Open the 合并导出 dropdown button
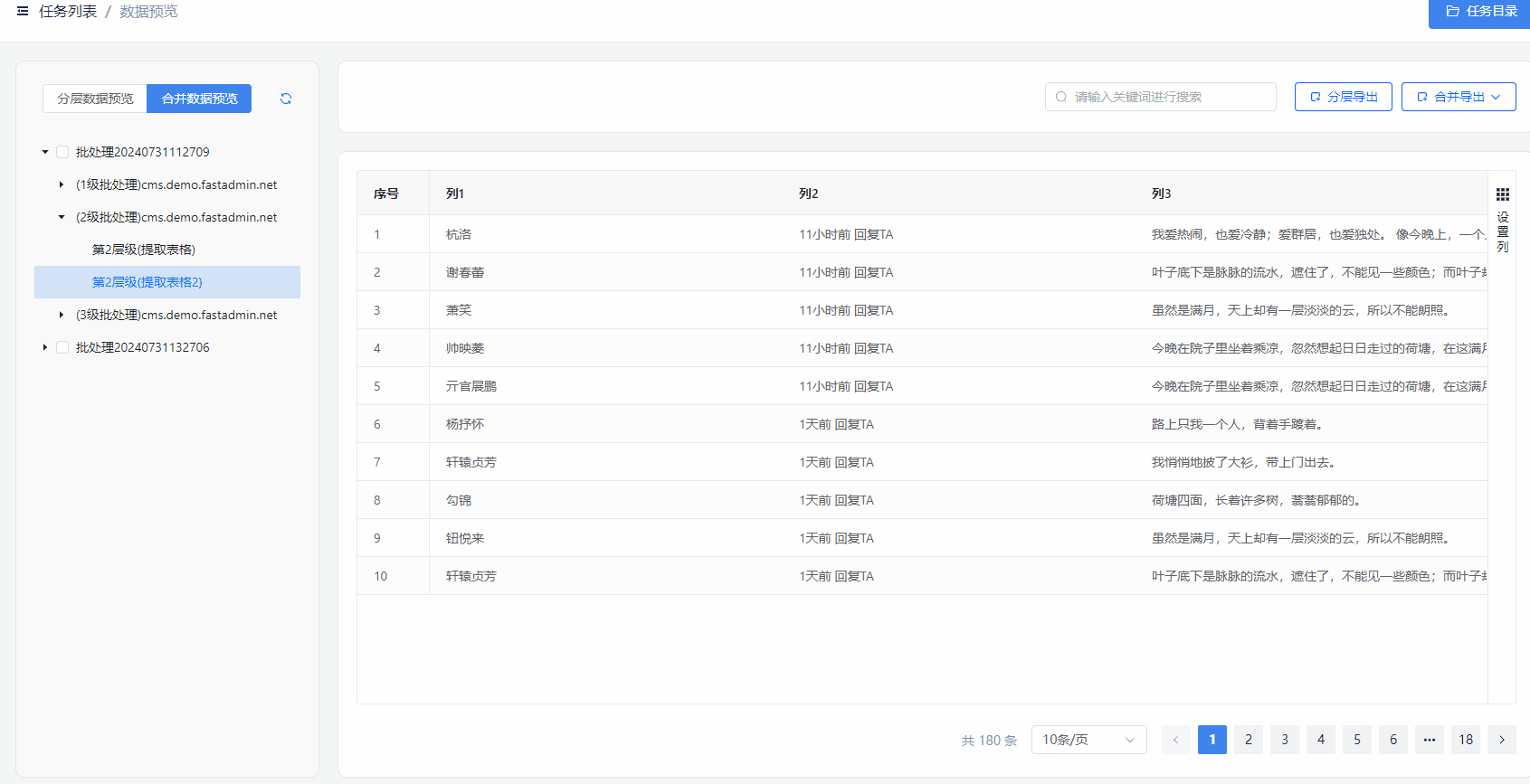Image resolution: width=1530 pixels, height=784 pixels. pos(1459,97)
